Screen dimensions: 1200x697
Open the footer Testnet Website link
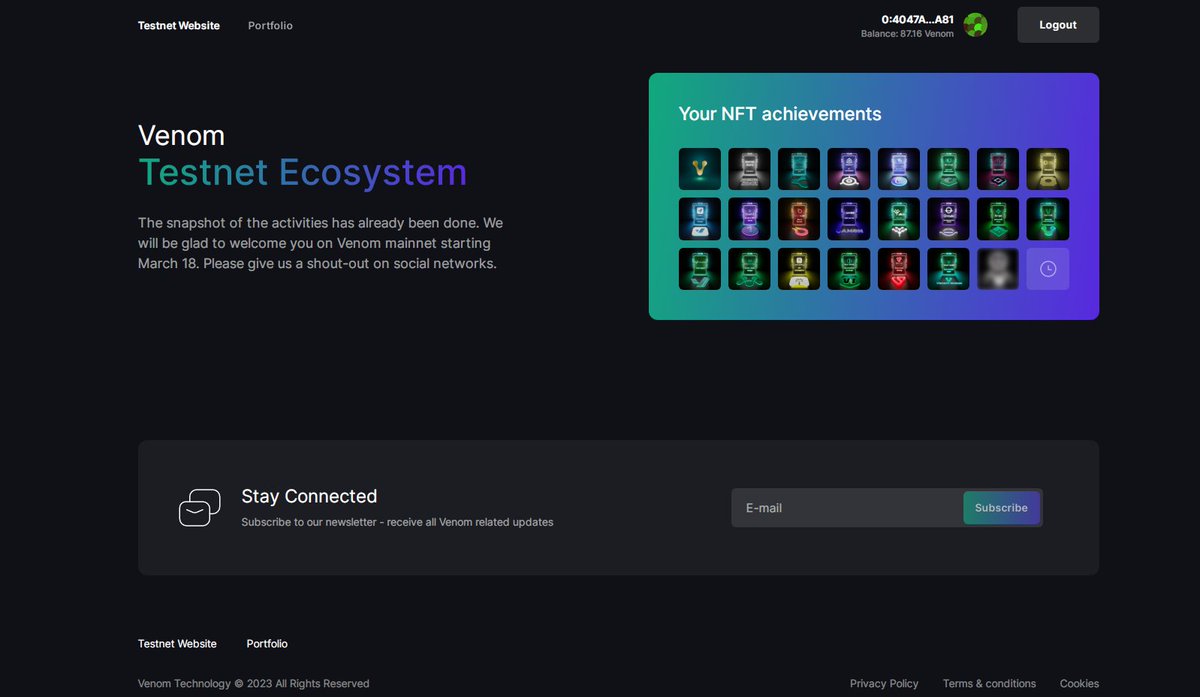coord(177,644)
